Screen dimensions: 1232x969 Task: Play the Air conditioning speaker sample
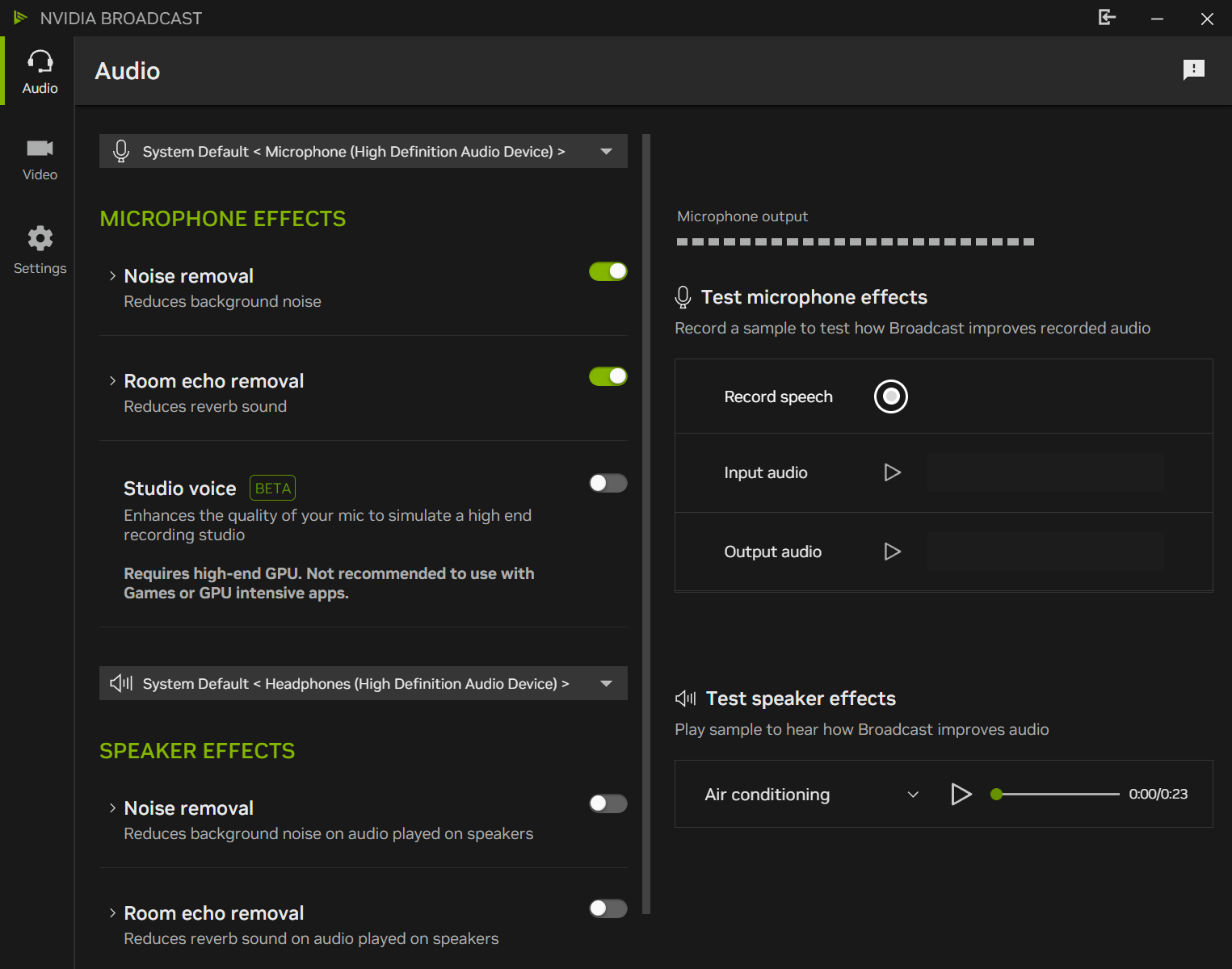[961, 794]
